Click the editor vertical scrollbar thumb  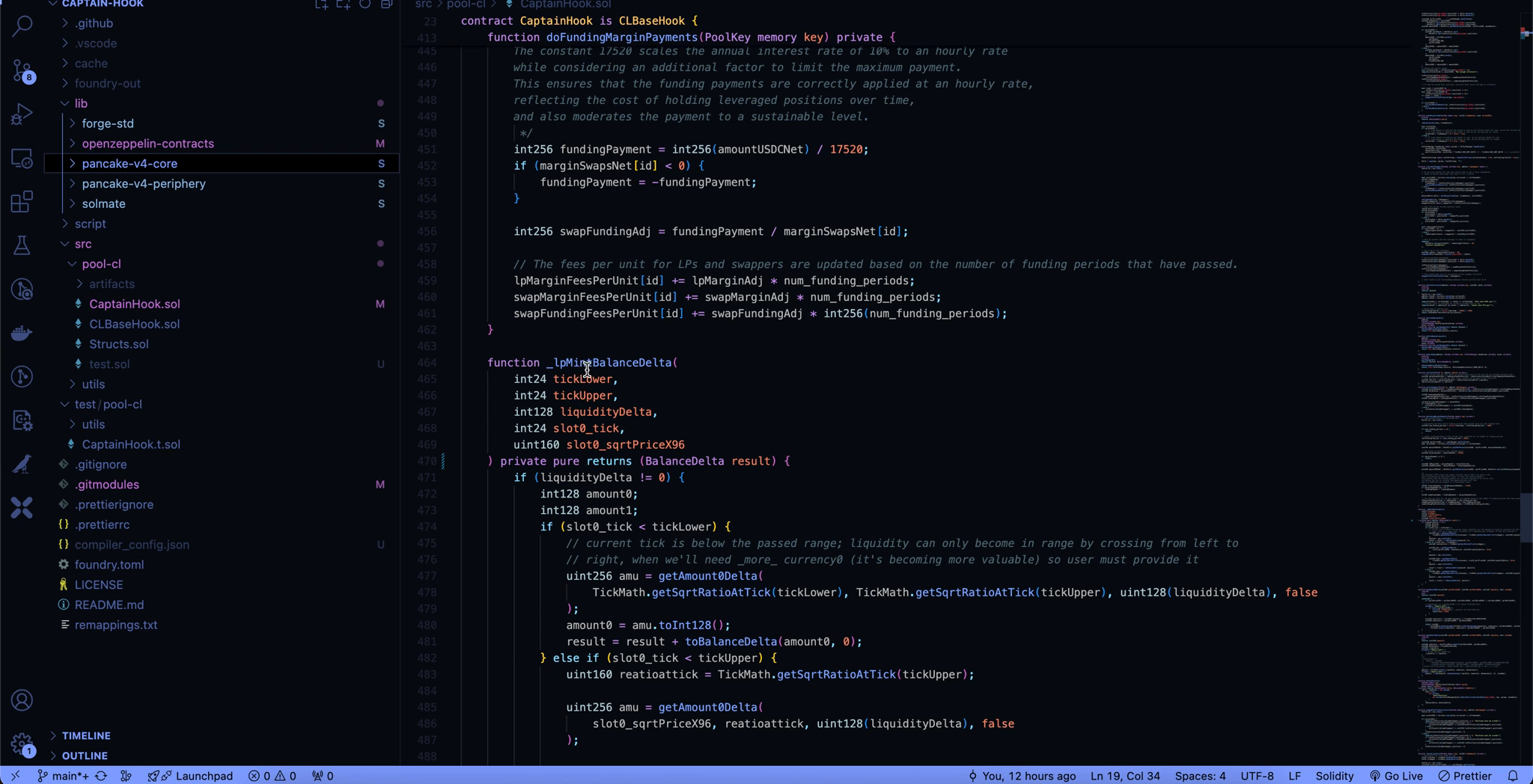(x=1526, y=518)
